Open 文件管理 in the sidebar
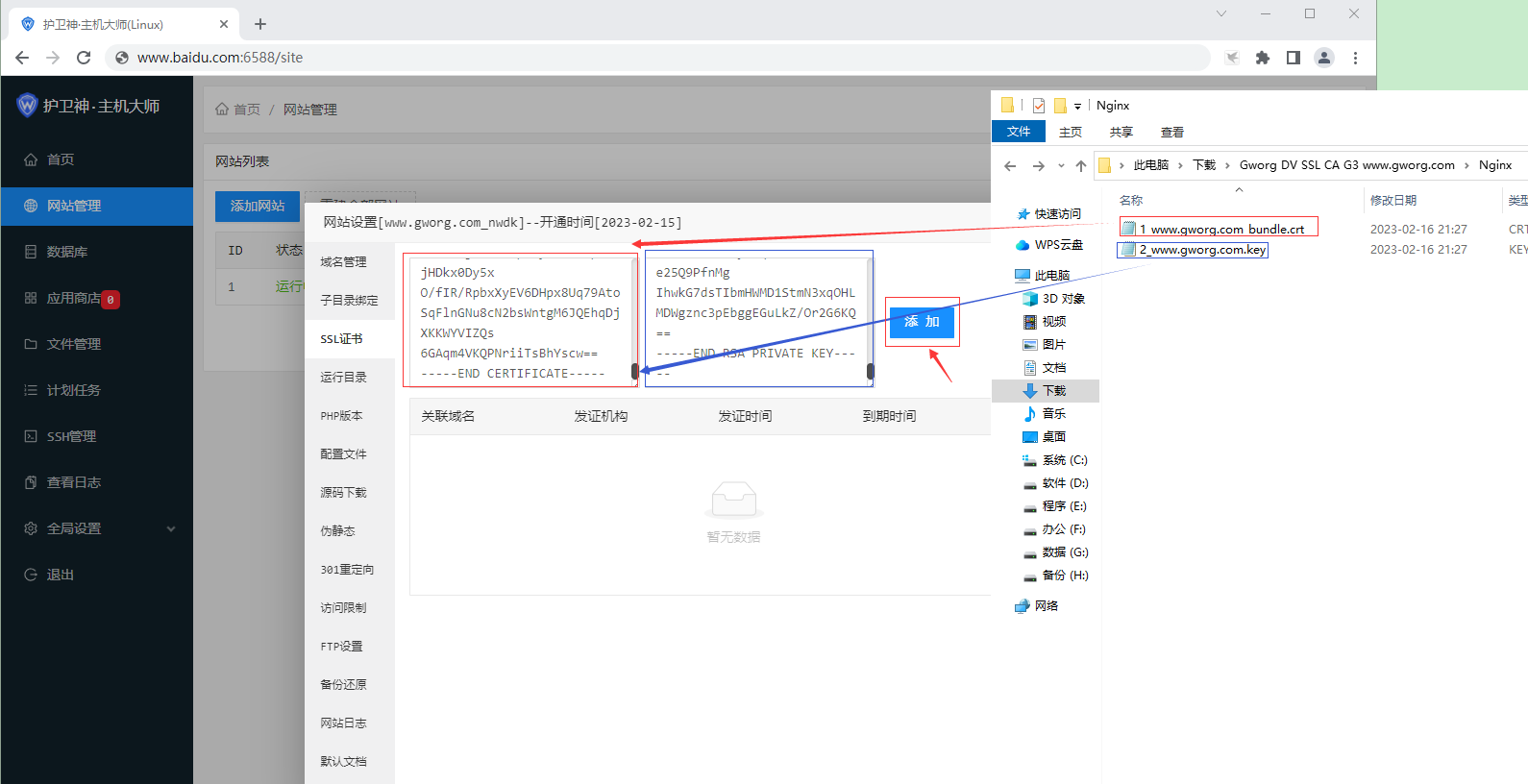This screenshot has width=1528, height=784. tap(96, 344)
